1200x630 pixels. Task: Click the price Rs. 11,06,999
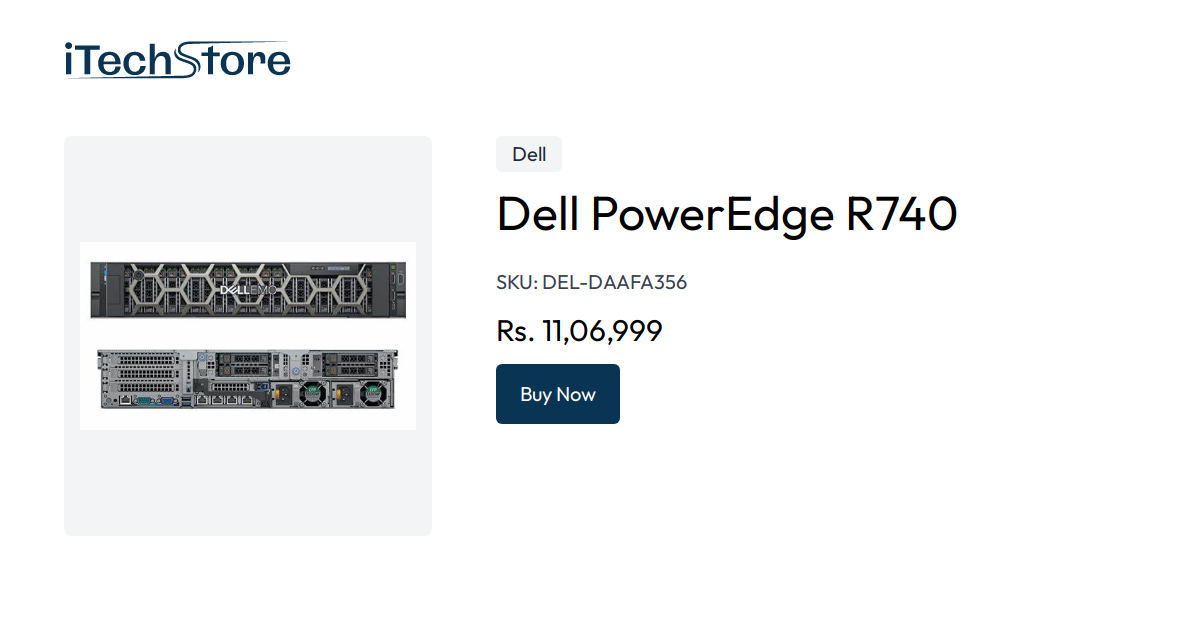(x=579, y=331)
